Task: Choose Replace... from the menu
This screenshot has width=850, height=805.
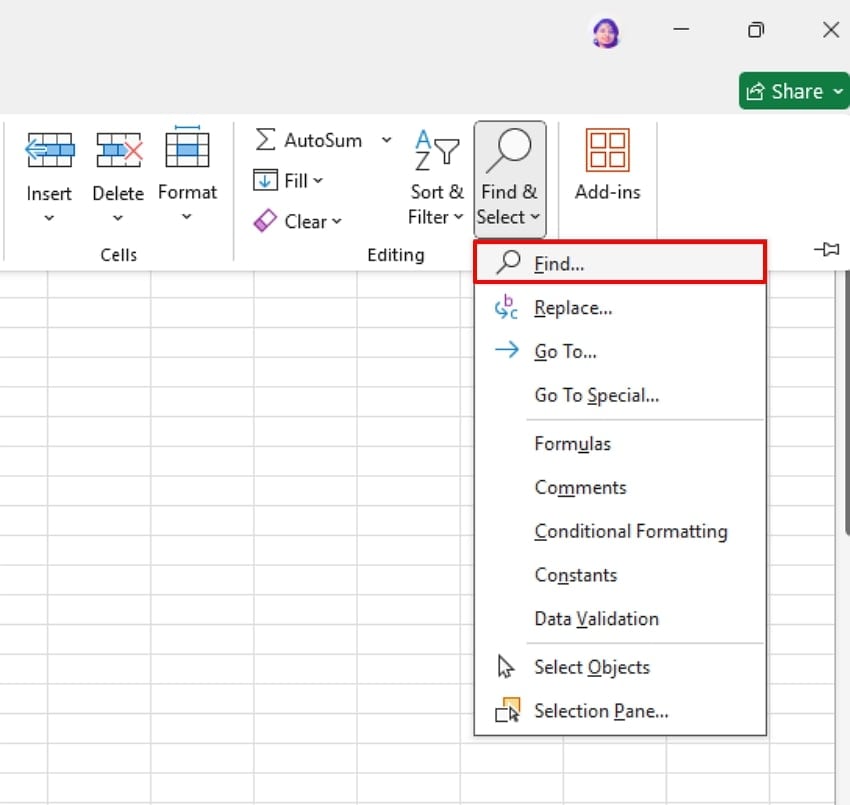Action: [x=620, y=308]
